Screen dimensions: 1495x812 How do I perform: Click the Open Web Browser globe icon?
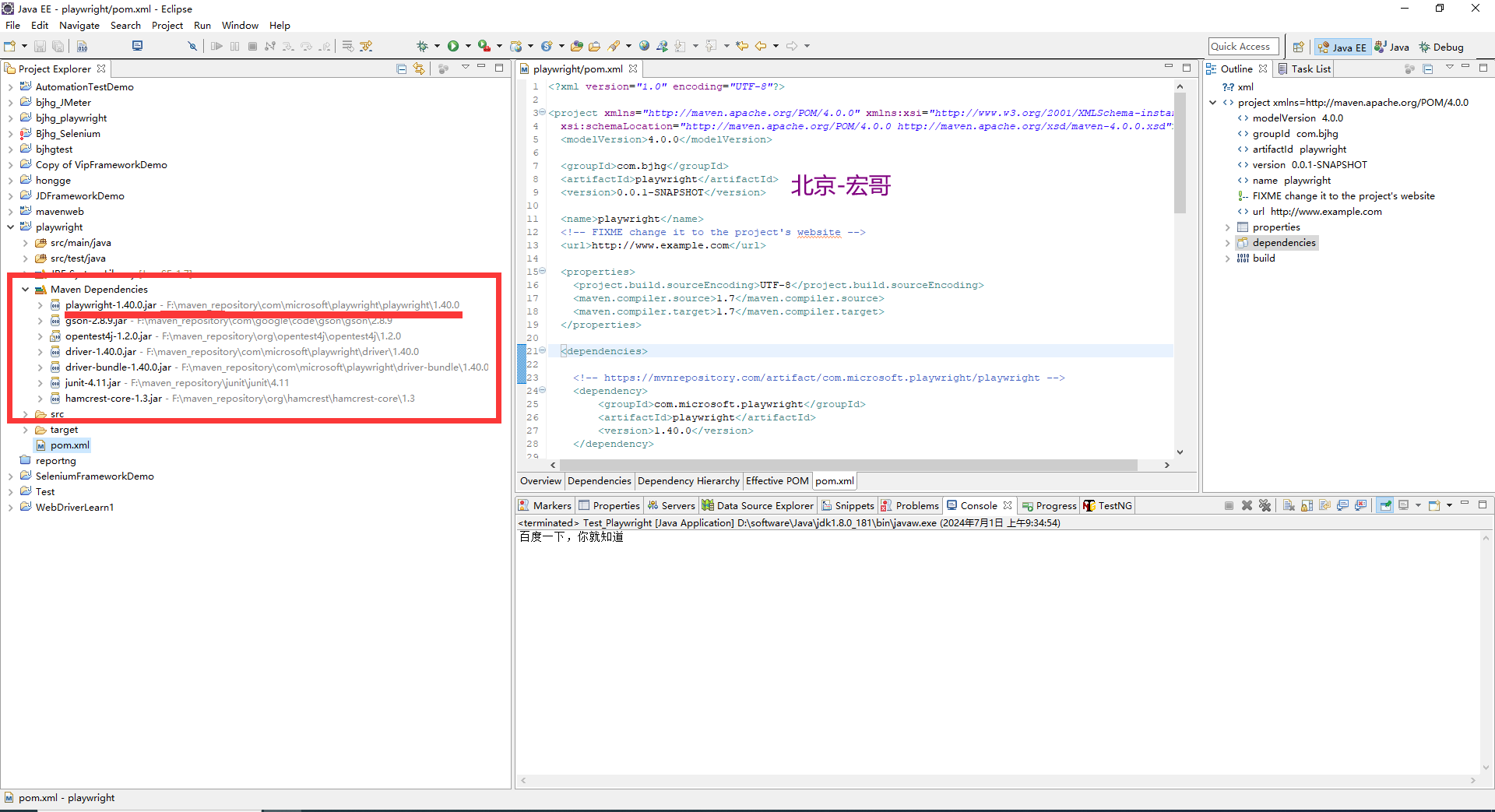click(x=644, y=47)
